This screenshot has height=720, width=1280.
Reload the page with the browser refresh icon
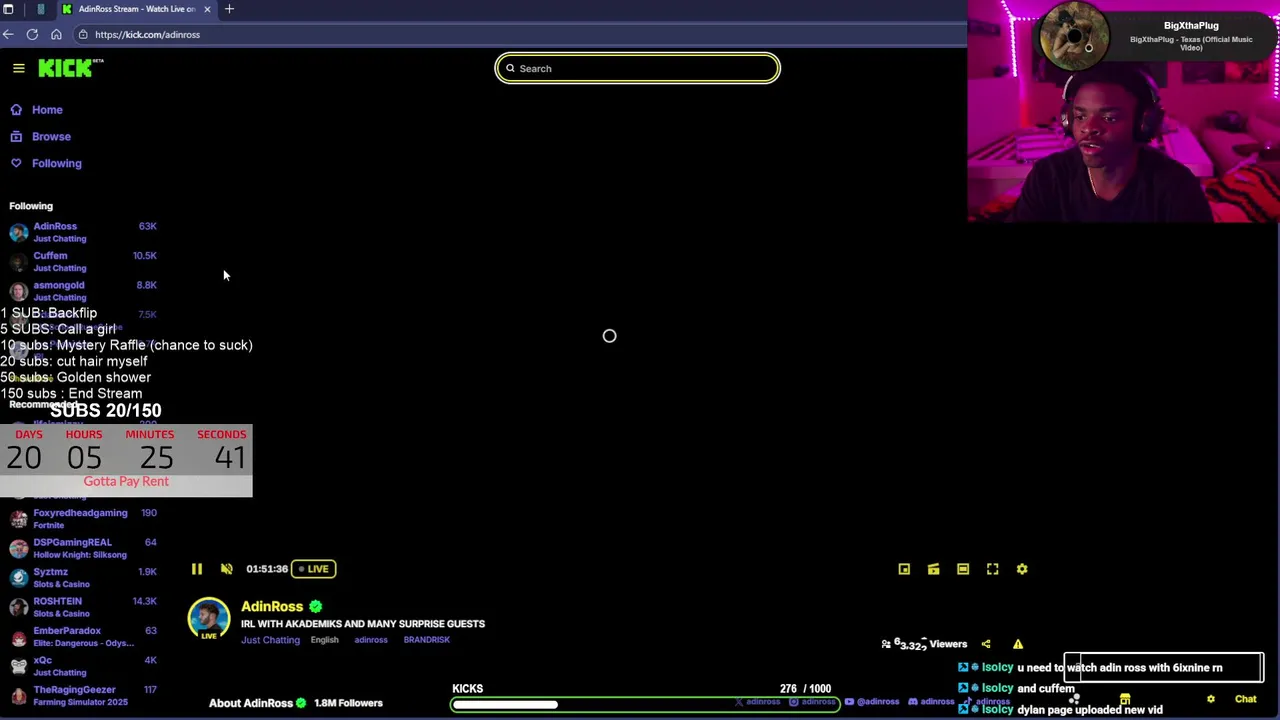point(32,34)
